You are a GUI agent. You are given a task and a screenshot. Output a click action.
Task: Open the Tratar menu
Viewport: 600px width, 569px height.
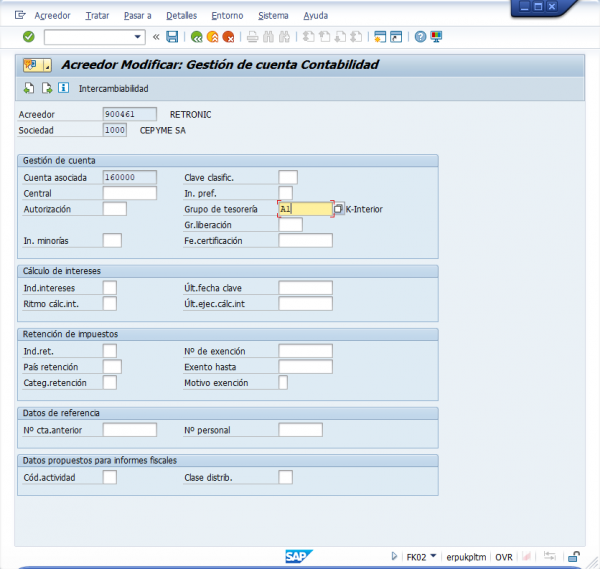pyautogui.click(x=97, y=16)
